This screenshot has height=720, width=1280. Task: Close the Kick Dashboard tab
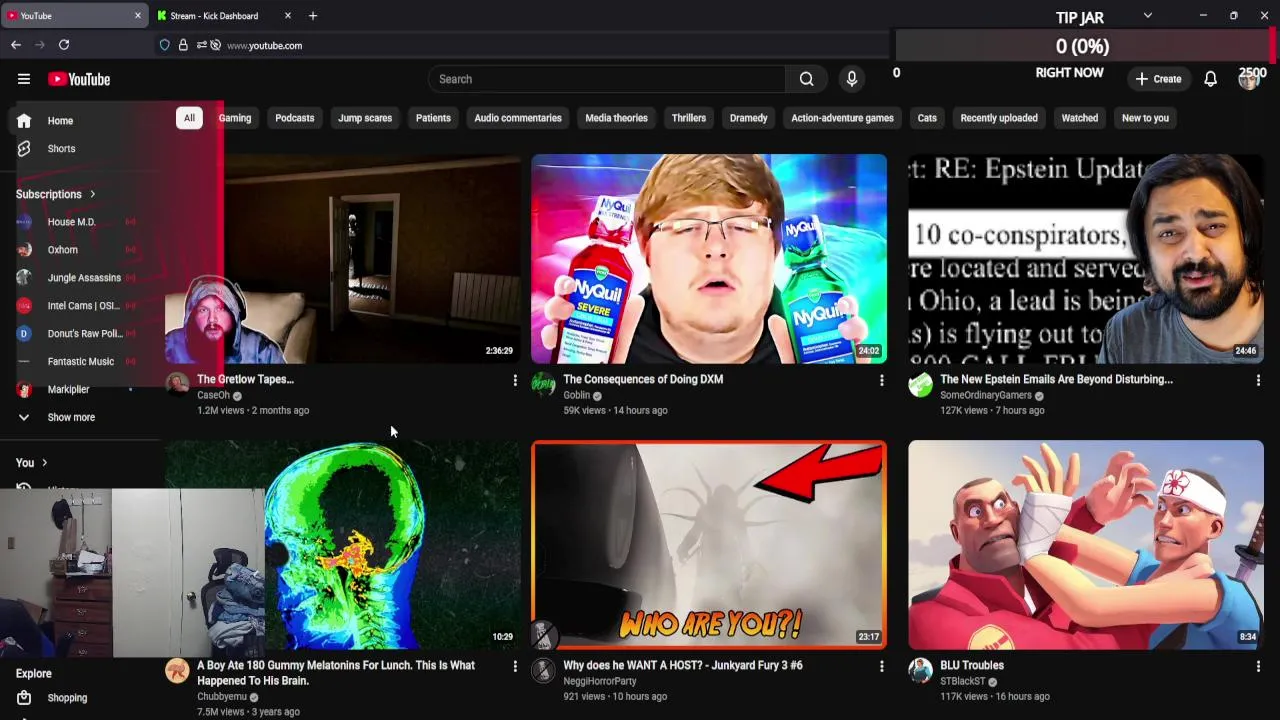pos(288,16)
